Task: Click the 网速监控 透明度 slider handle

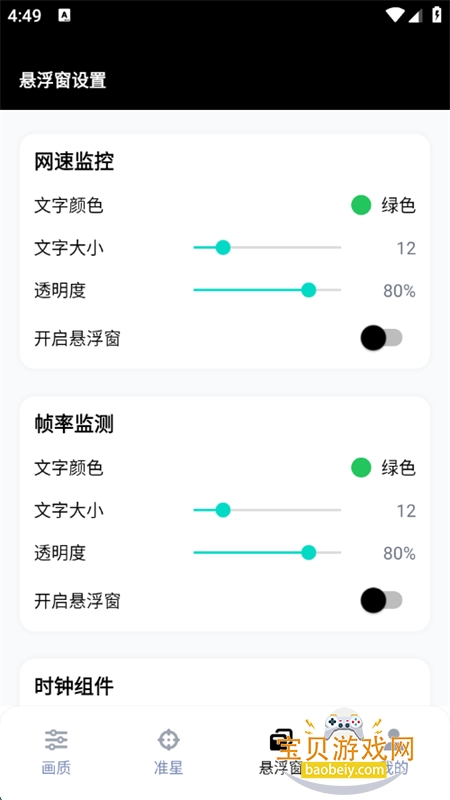Action: [x=309, y=290]
